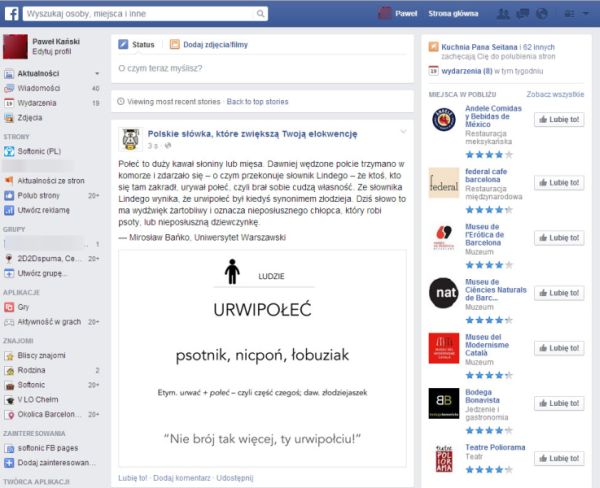
Task: Click 2D2Dspuma group icon
Action: (x=9, y=259)
